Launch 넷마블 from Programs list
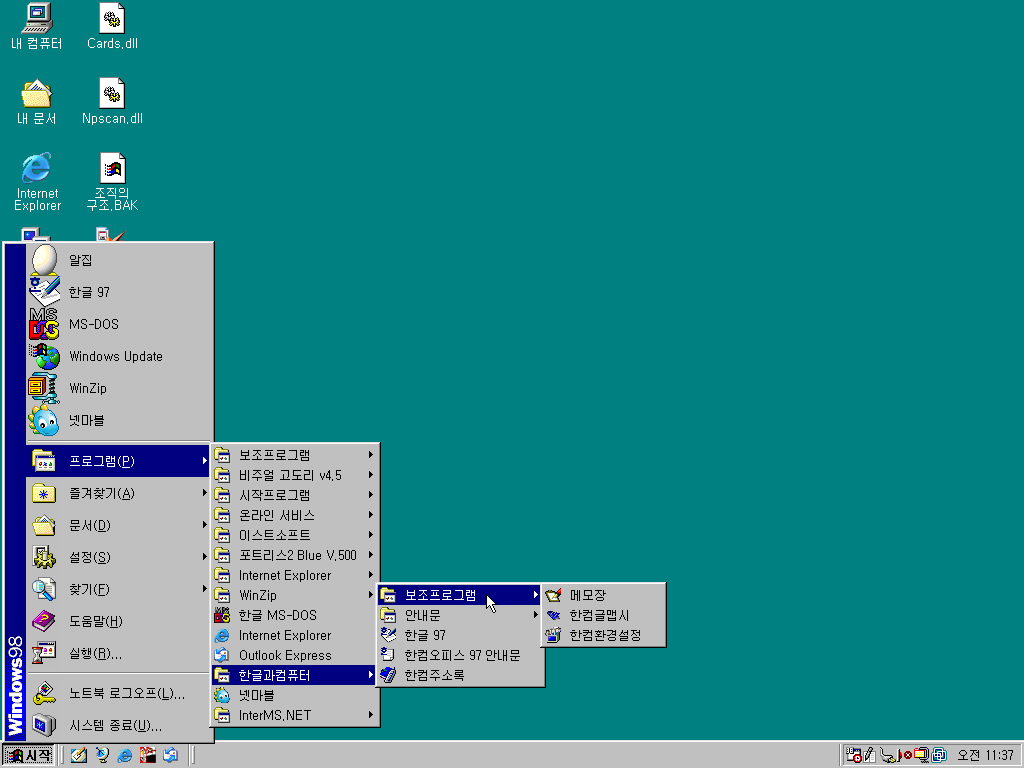 pos(295,696)
